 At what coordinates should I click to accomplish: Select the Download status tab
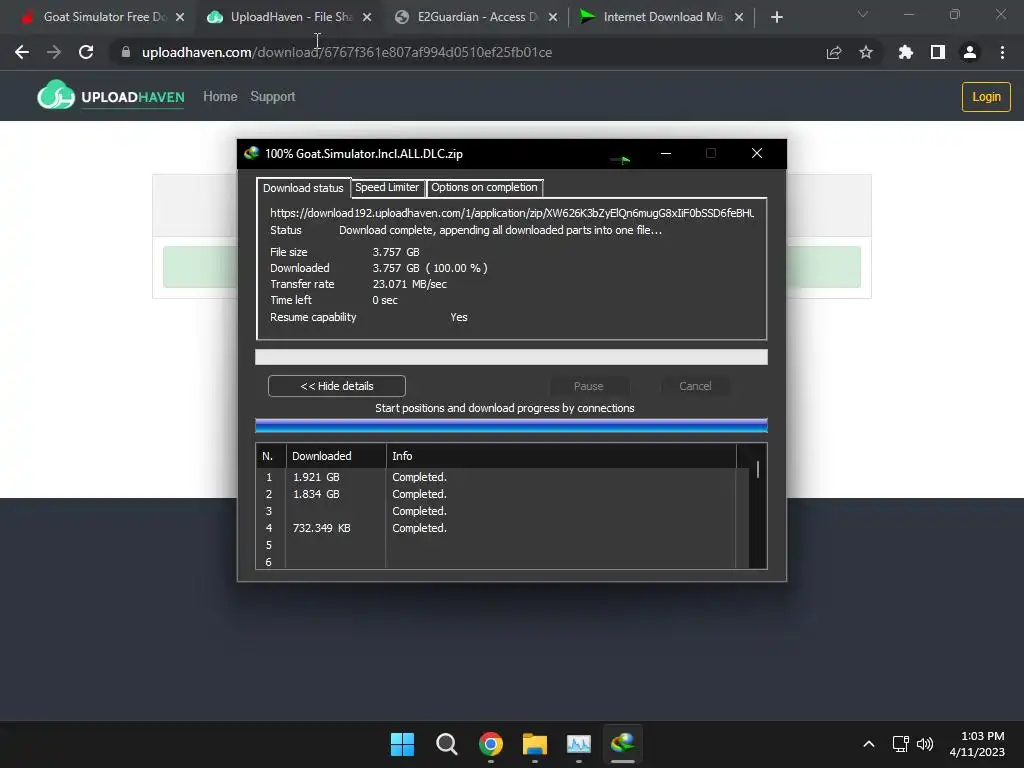[303, 188]
